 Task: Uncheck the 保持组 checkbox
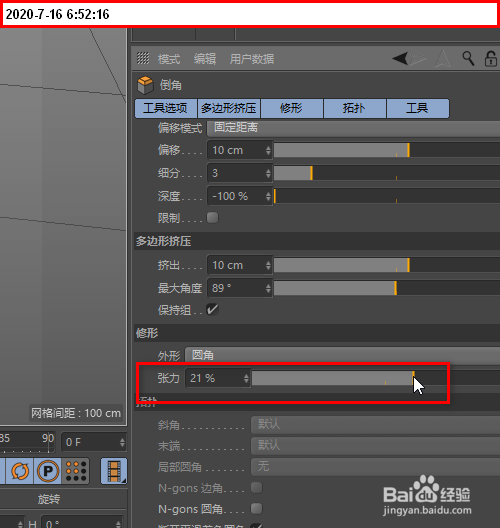[212, 309]
